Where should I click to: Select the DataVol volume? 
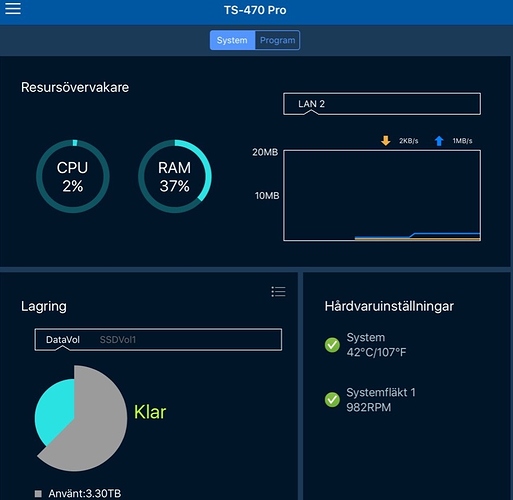point(63,340)
